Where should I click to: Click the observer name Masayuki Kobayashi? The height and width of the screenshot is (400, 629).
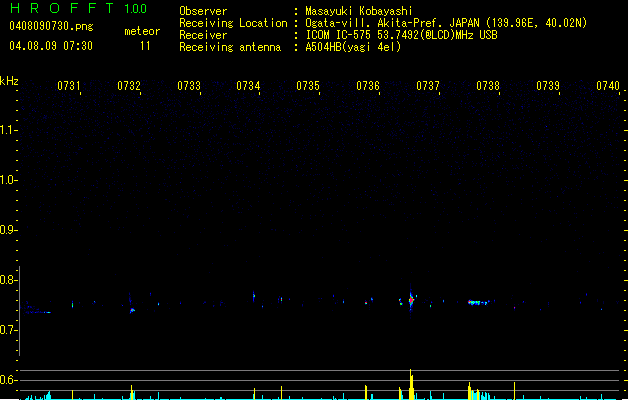pos(359,11)
